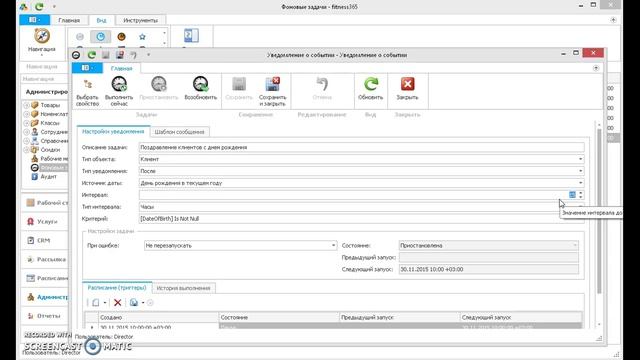640x360 pixels.
Task: Expand the Классы tree node
Action: (x=27, y=123)
